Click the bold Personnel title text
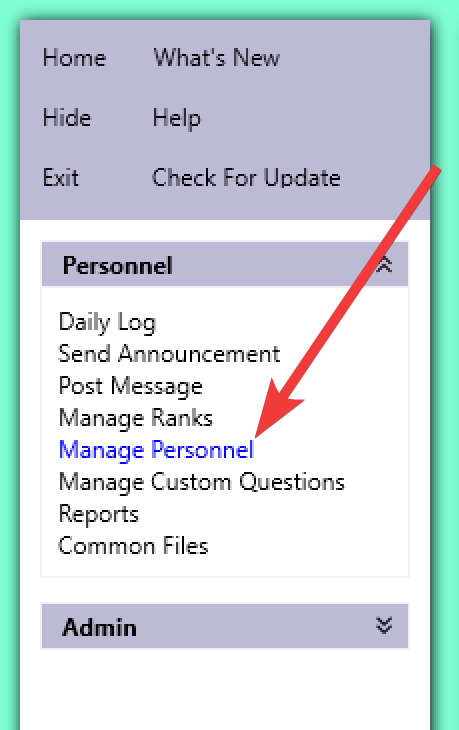The image size is (459, 730). tap(118, 265)
